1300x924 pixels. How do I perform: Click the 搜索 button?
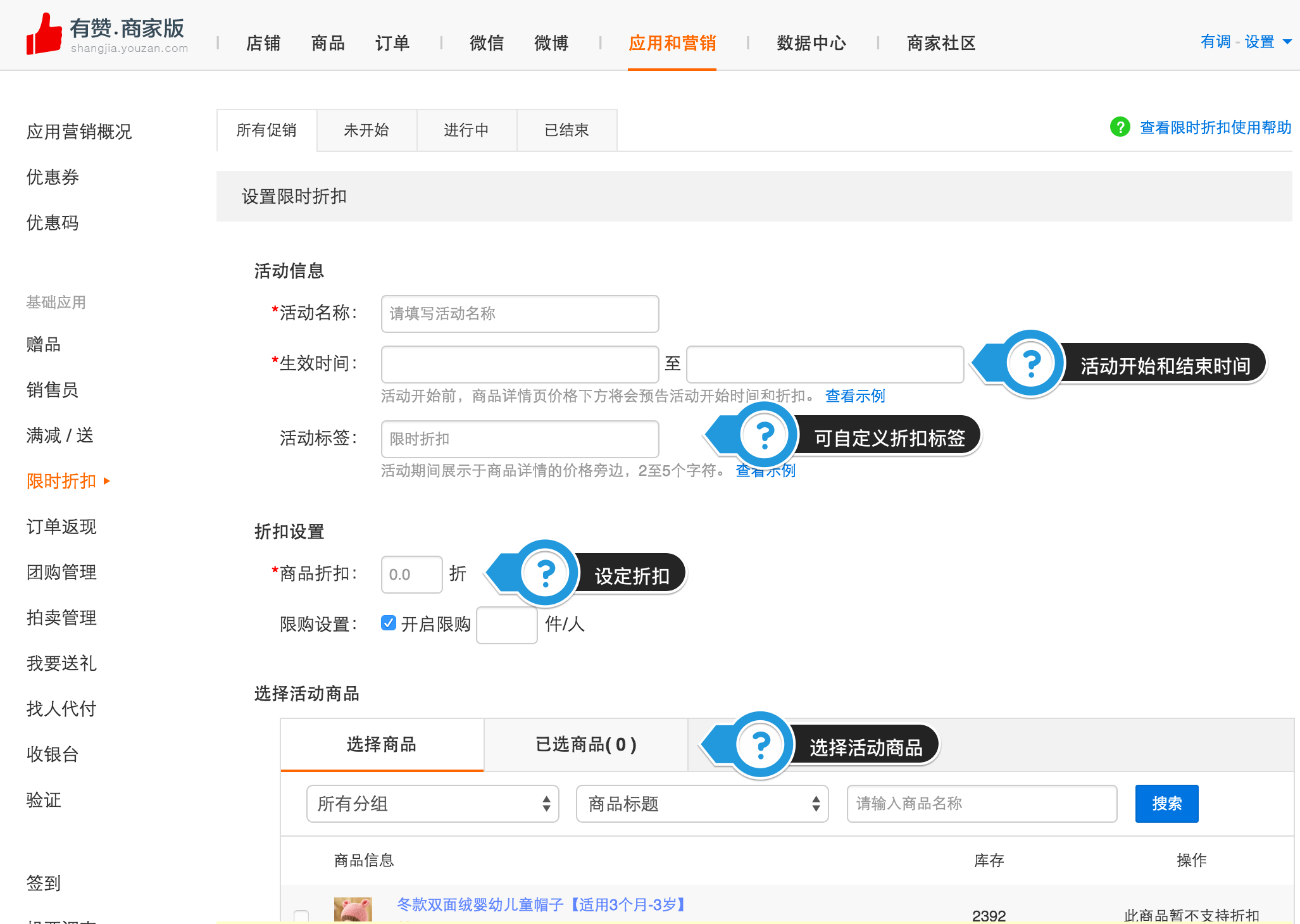[1166, 804]
